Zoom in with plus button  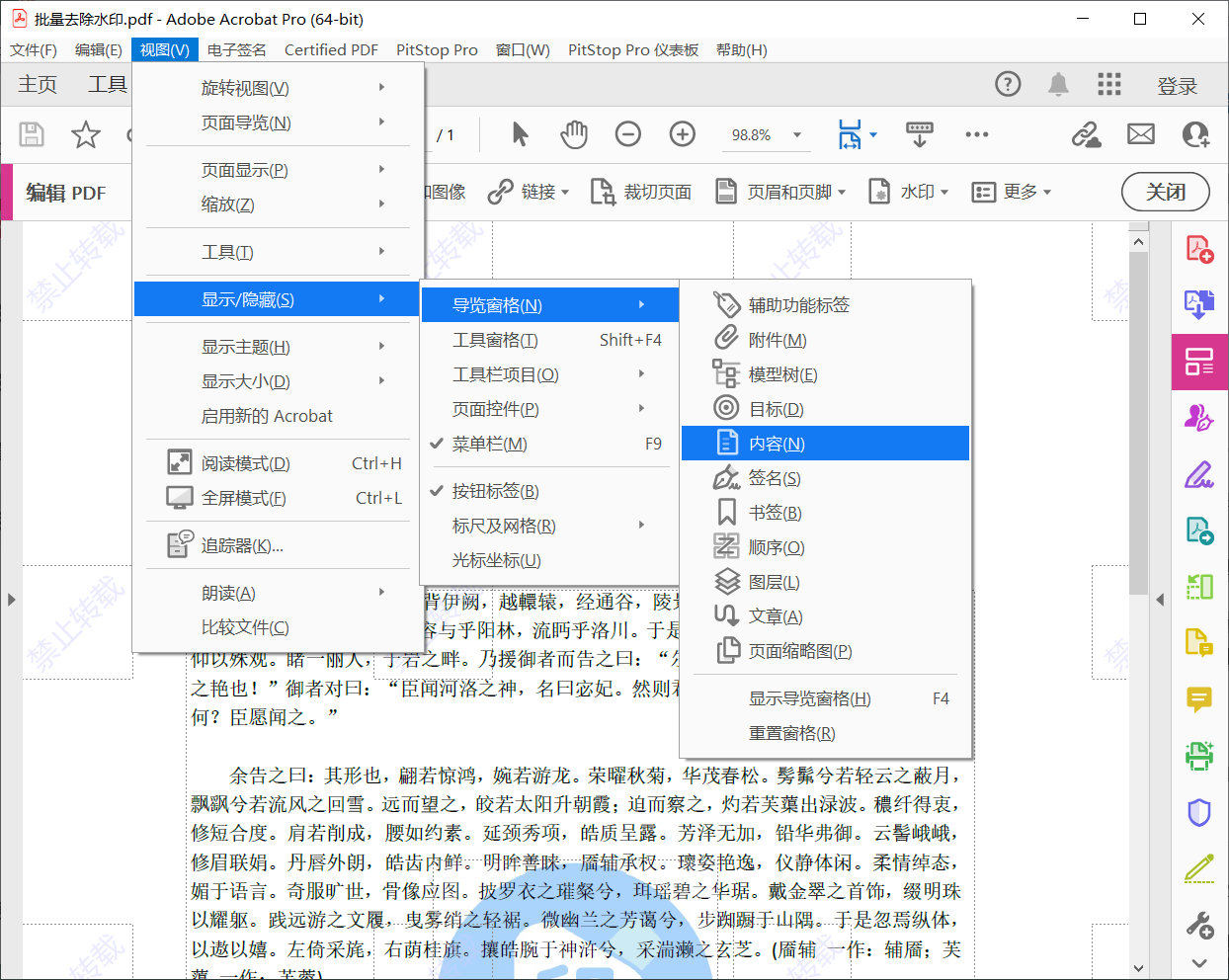point(683,134)
